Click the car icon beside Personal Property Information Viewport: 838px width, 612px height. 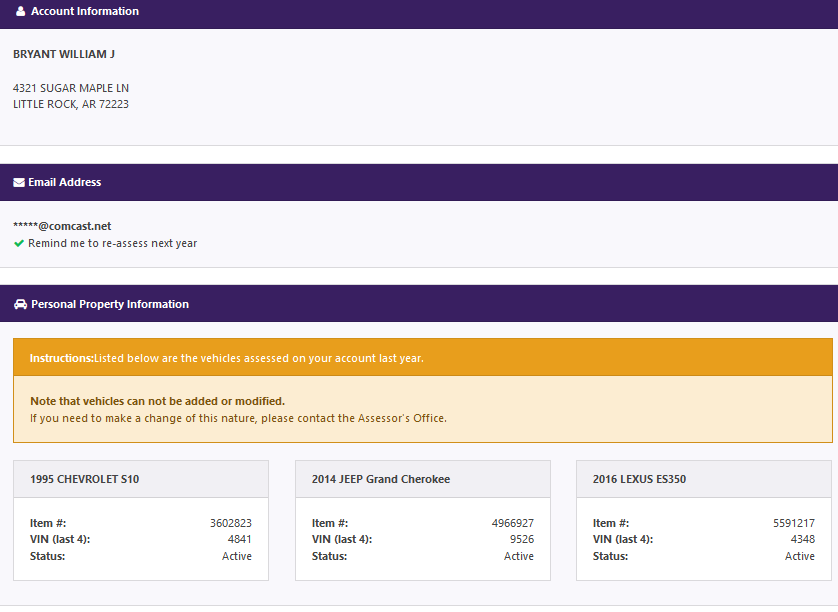tap(20, 305)
